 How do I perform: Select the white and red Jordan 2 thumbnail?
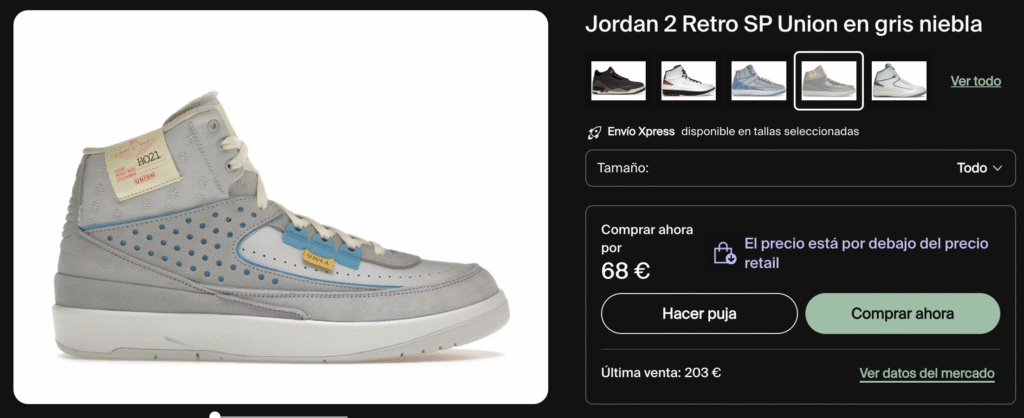tap(688, 81)
